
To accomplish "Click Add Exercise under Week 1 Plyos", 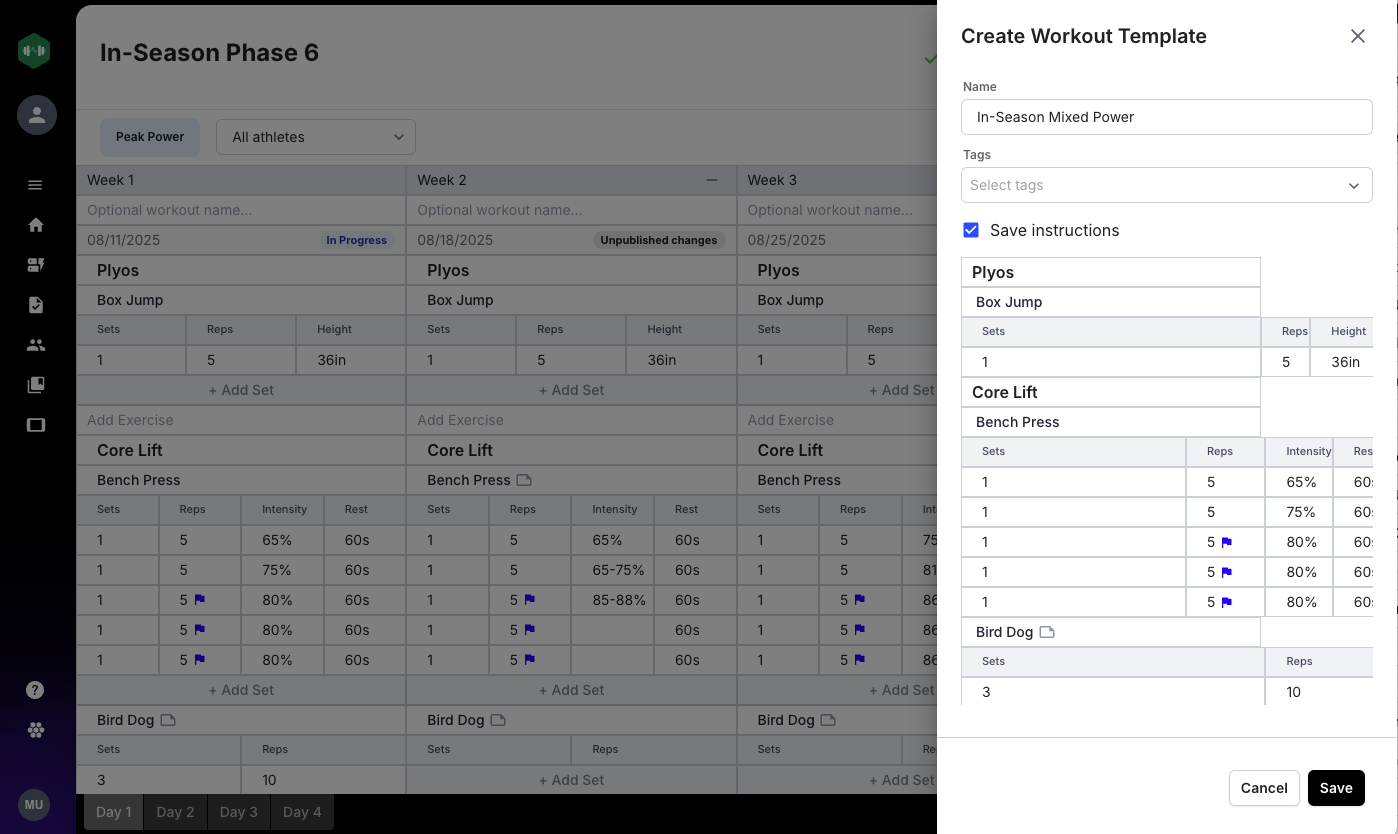I will (241, 420).
